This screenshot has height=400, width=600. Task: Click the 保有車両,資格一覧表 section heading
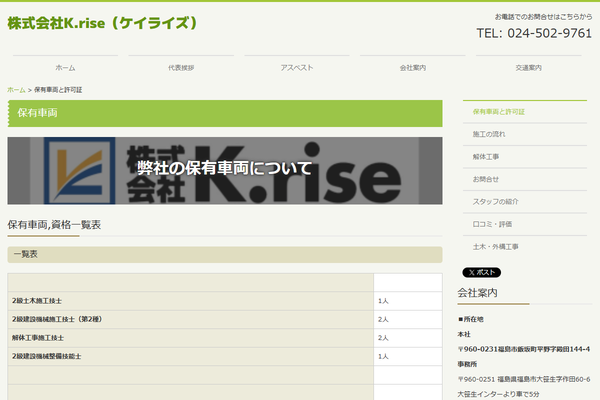coord(54,225)
